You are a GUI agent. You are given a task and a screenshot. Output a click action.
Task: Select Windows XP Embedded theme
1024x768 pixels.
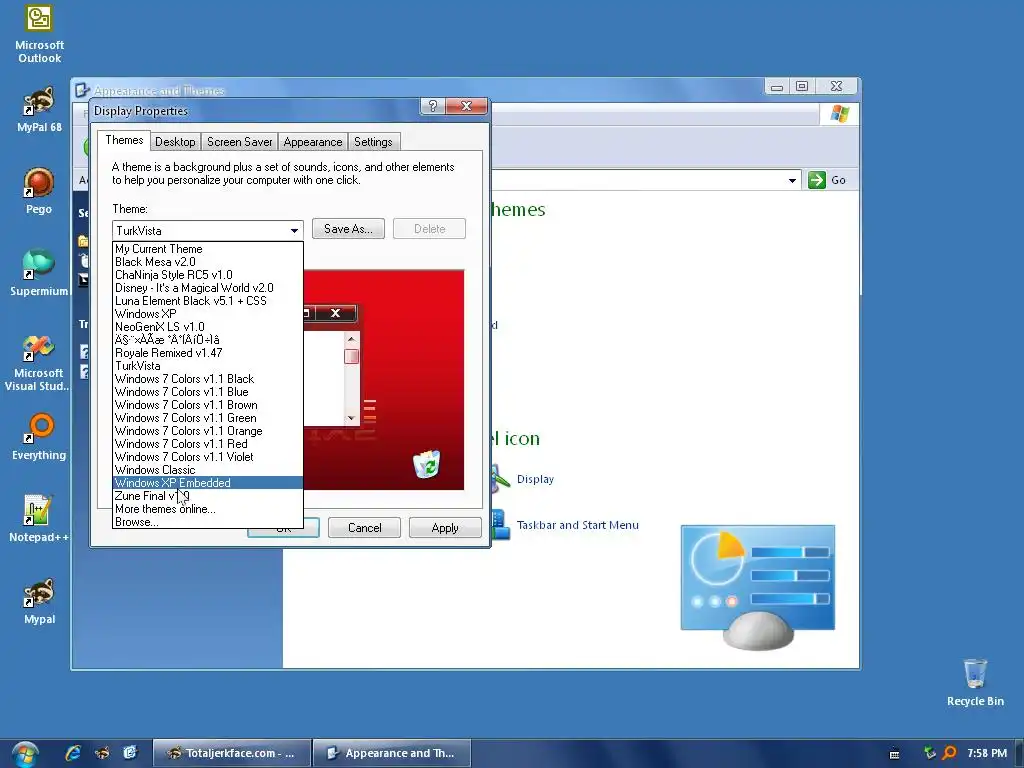[208, 483]
